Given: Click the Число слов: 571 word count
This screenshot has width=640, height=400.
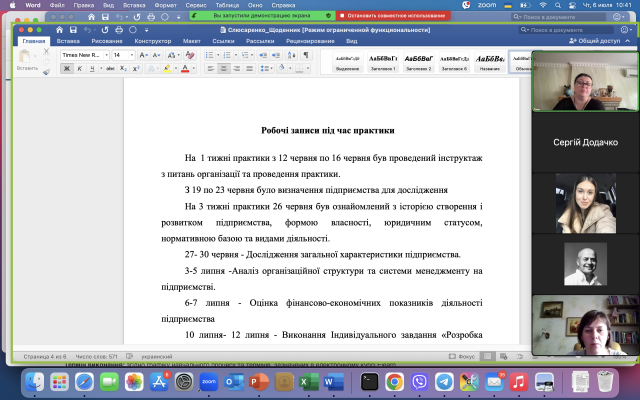Looking at the screenshot, I should 96,356.
